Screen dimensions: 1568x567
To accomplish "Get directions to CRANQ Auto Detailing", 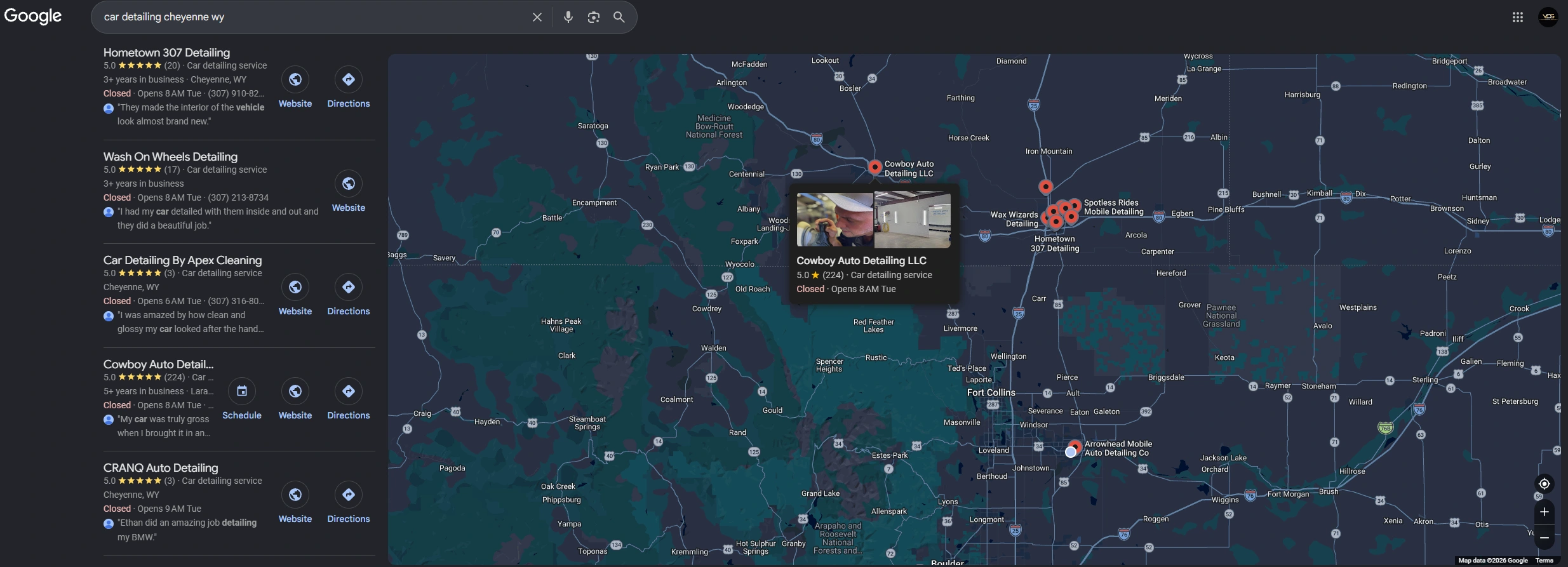I will point(349,503).
